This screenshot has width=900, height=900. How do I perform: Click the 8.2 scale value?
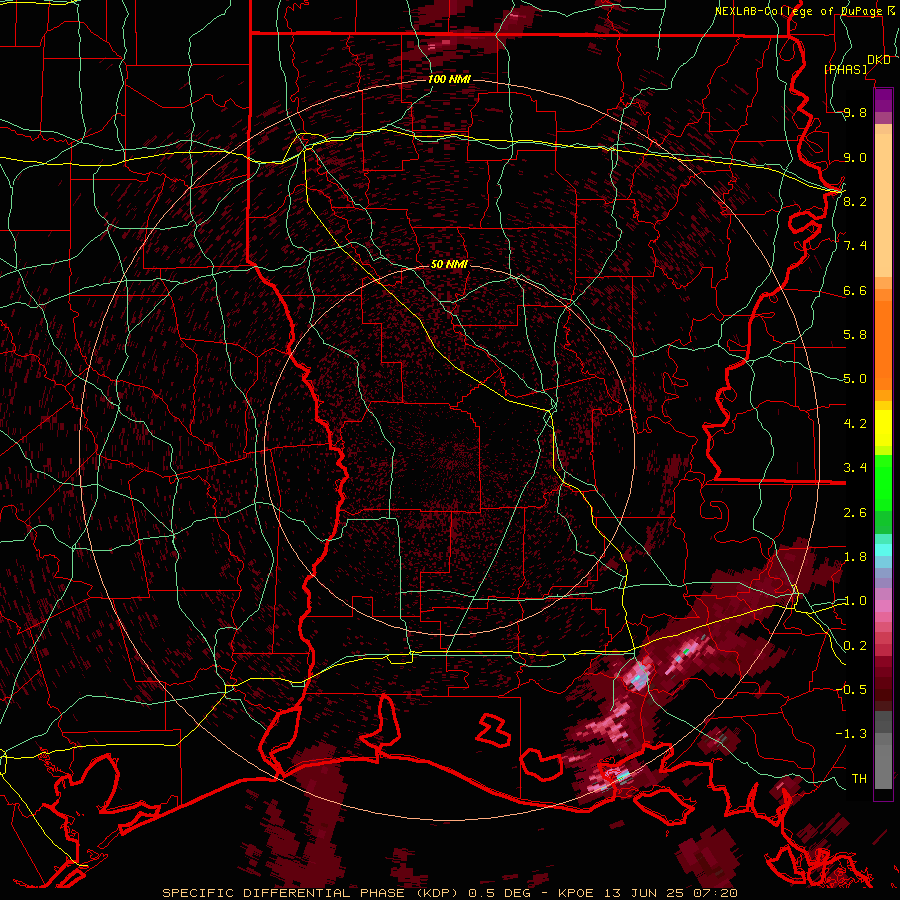[x=855, y=201]
